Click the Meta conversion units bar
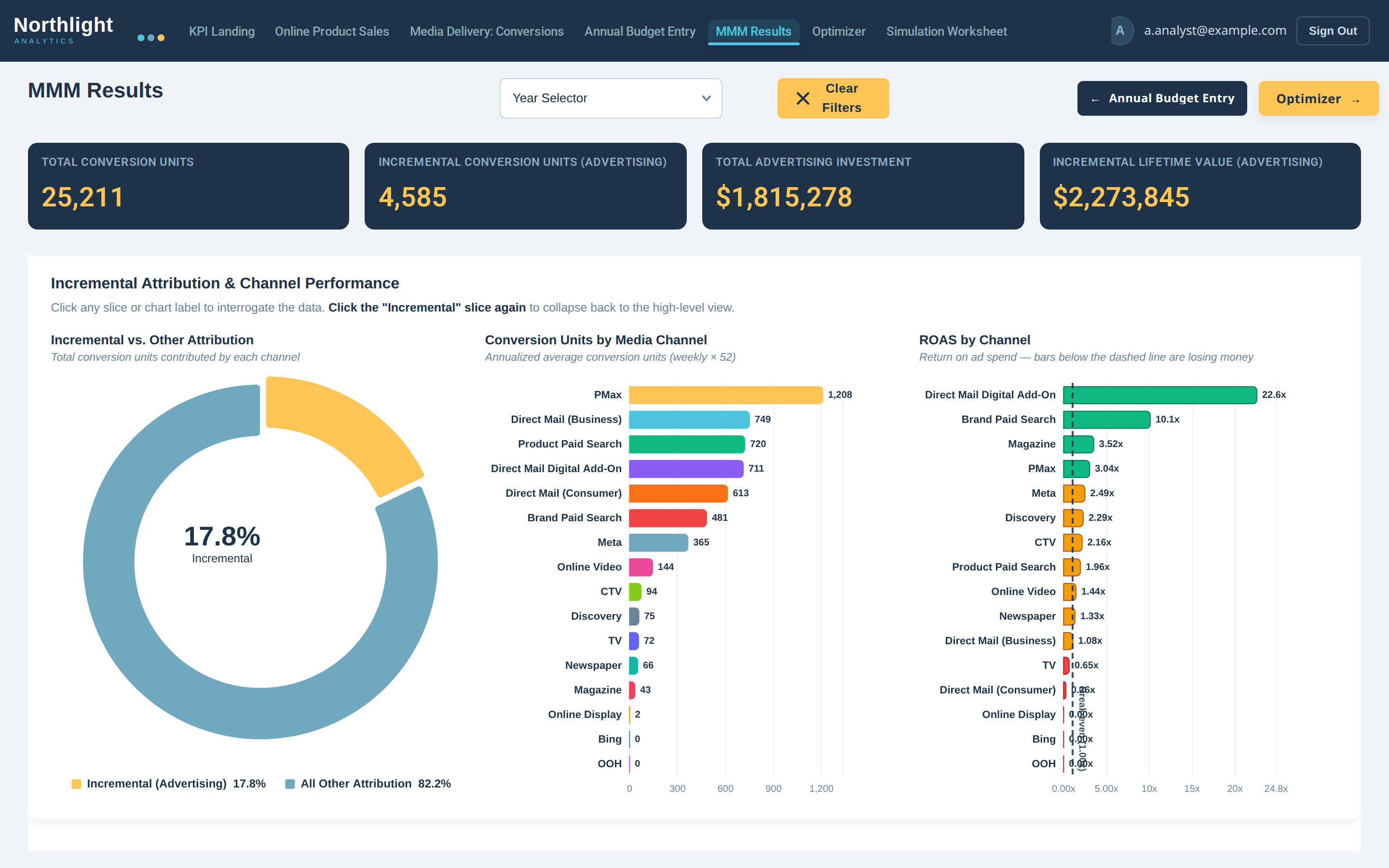Screen dimensions: 1389x868 [x=658, y=542]
